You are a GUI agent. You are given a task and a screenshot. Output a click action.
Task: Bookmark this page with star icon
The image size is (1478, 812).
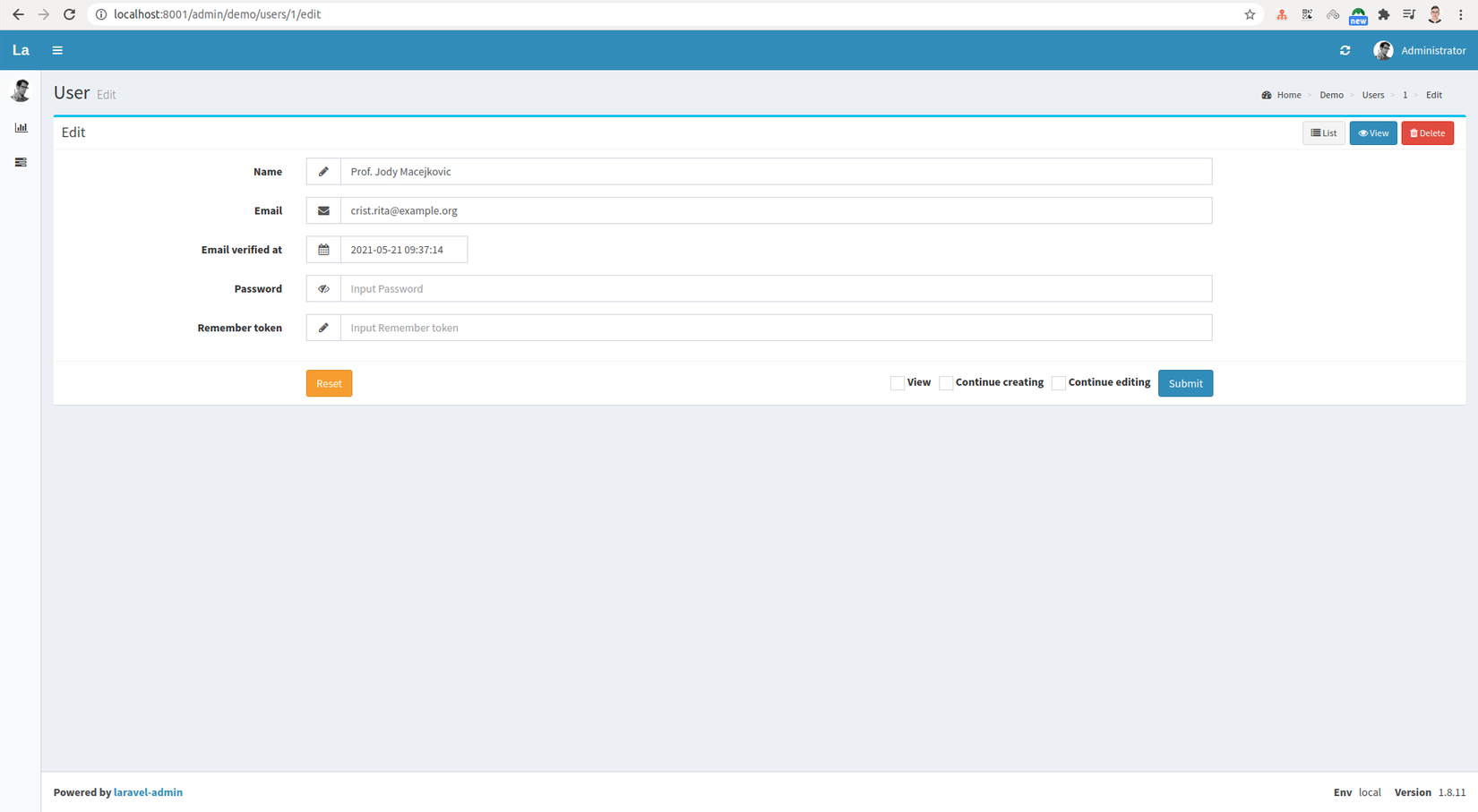click(1250, 14)
